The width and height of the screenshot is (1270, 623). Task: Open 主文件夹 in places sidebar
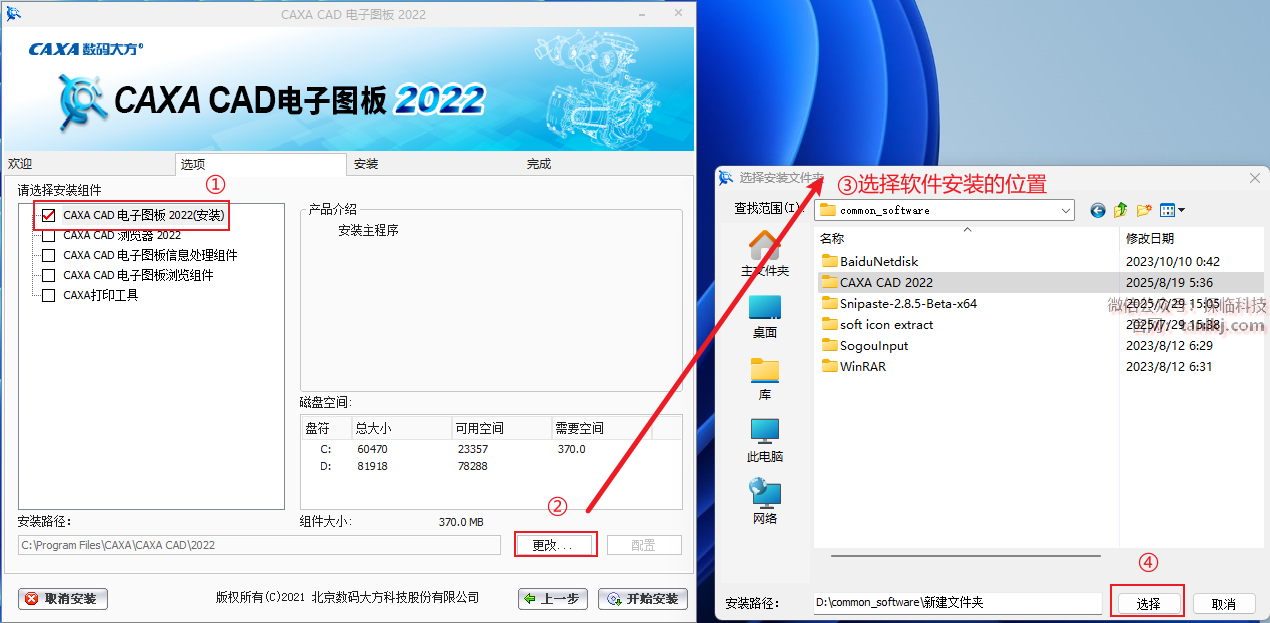765,254
